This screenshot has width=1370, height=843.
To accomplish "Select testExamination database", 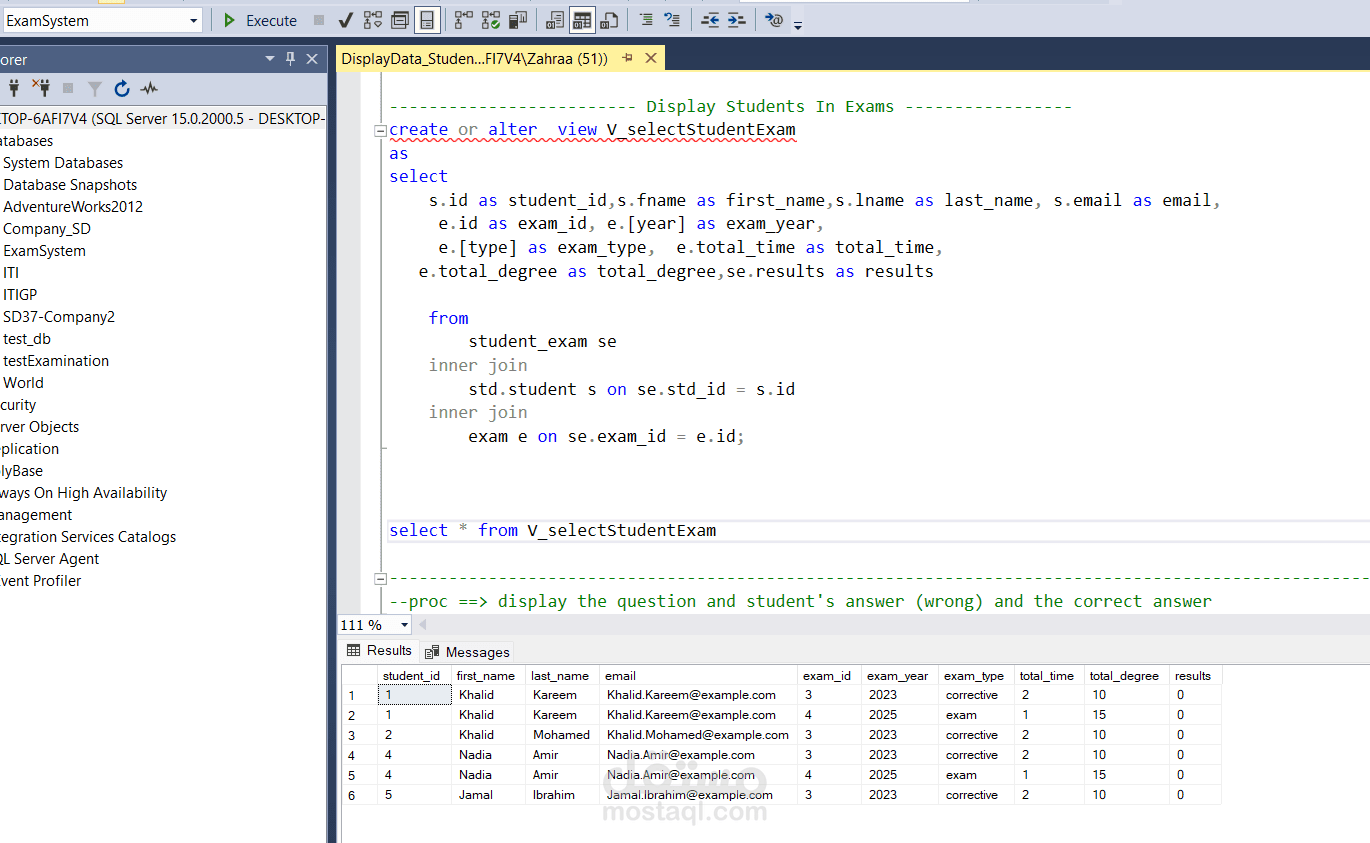I will (x=56, y=361).
